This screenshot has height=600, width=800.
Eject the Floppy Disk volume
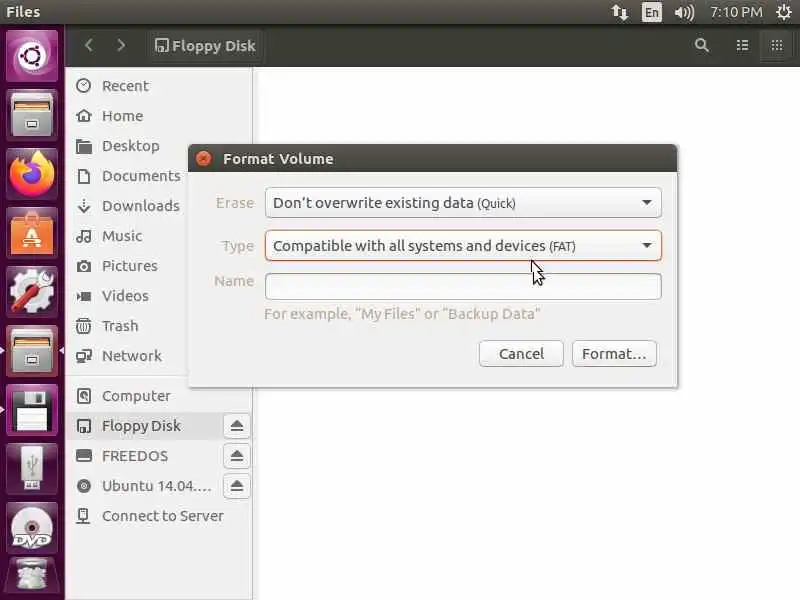point(236,426)
